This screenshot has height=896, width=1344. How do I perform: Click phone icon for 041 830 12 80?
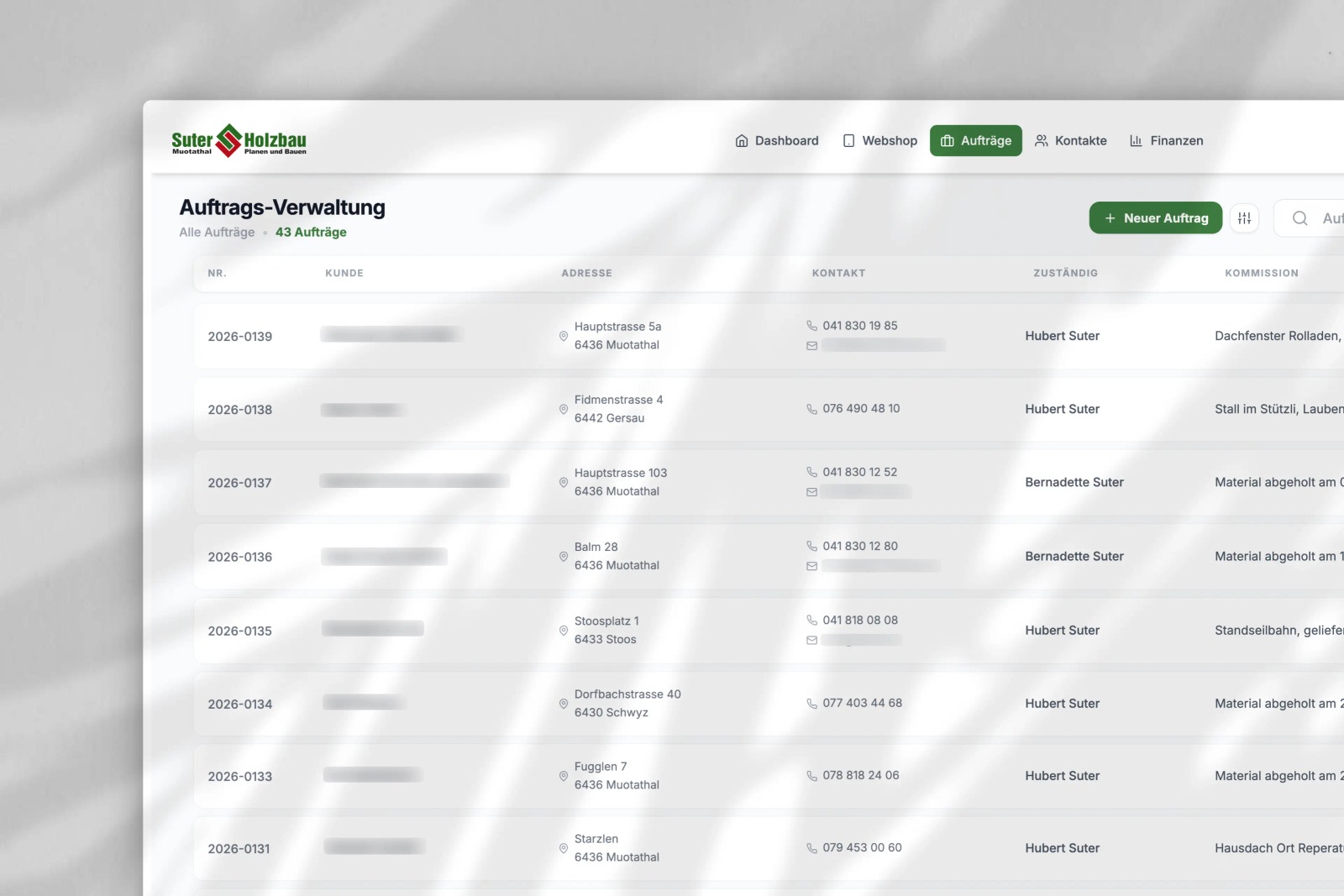pyautogui.click(x=811, y=546)
